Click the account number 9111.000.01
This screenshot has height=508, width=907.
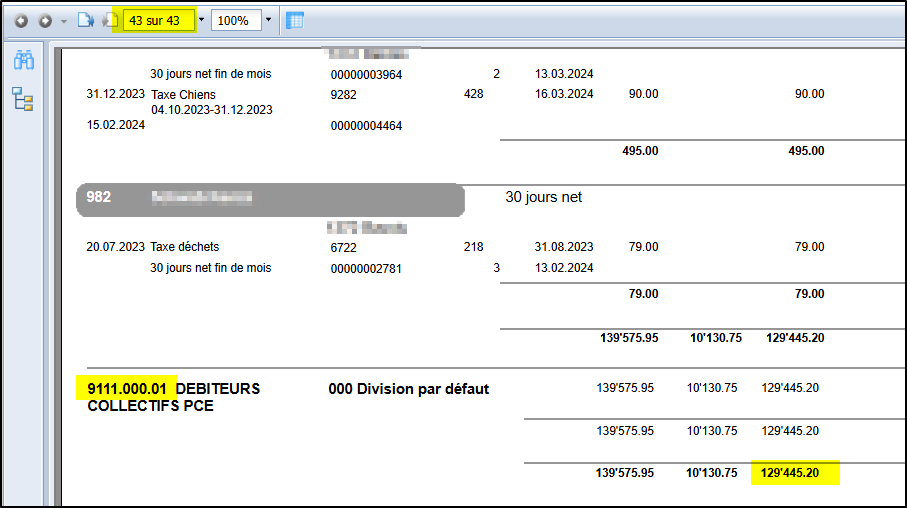coord(127,389)
